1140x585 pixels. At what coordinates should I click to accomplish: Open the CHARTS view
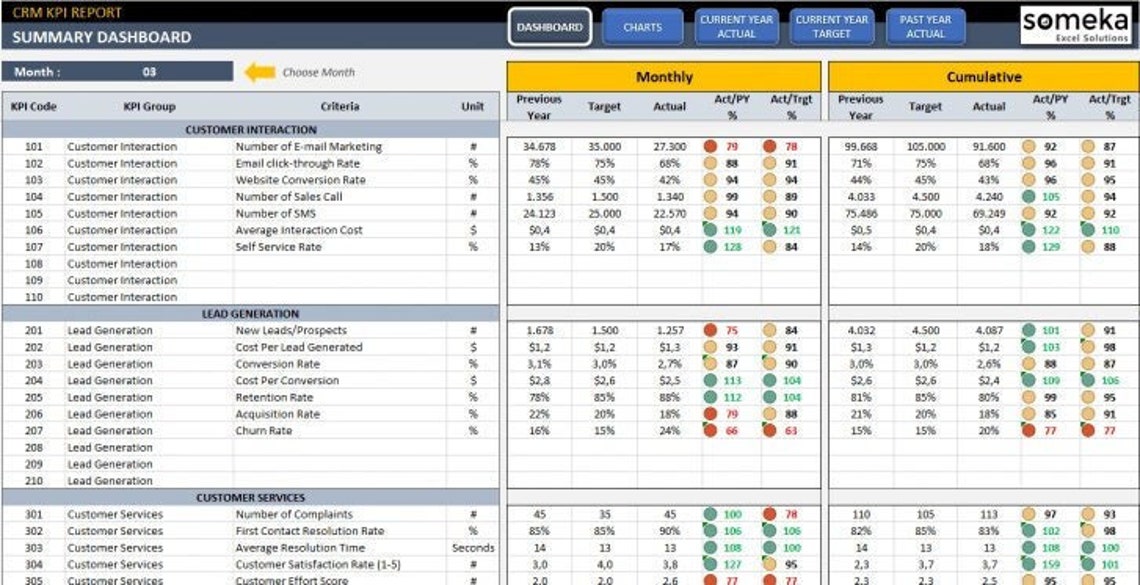[642, 27]
